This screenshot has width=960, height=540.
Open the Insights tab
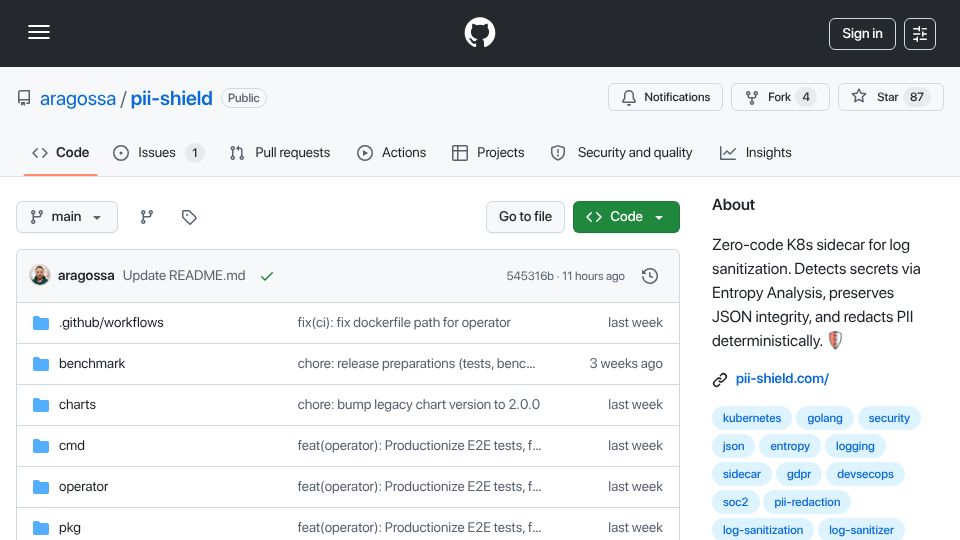[756, 152]
